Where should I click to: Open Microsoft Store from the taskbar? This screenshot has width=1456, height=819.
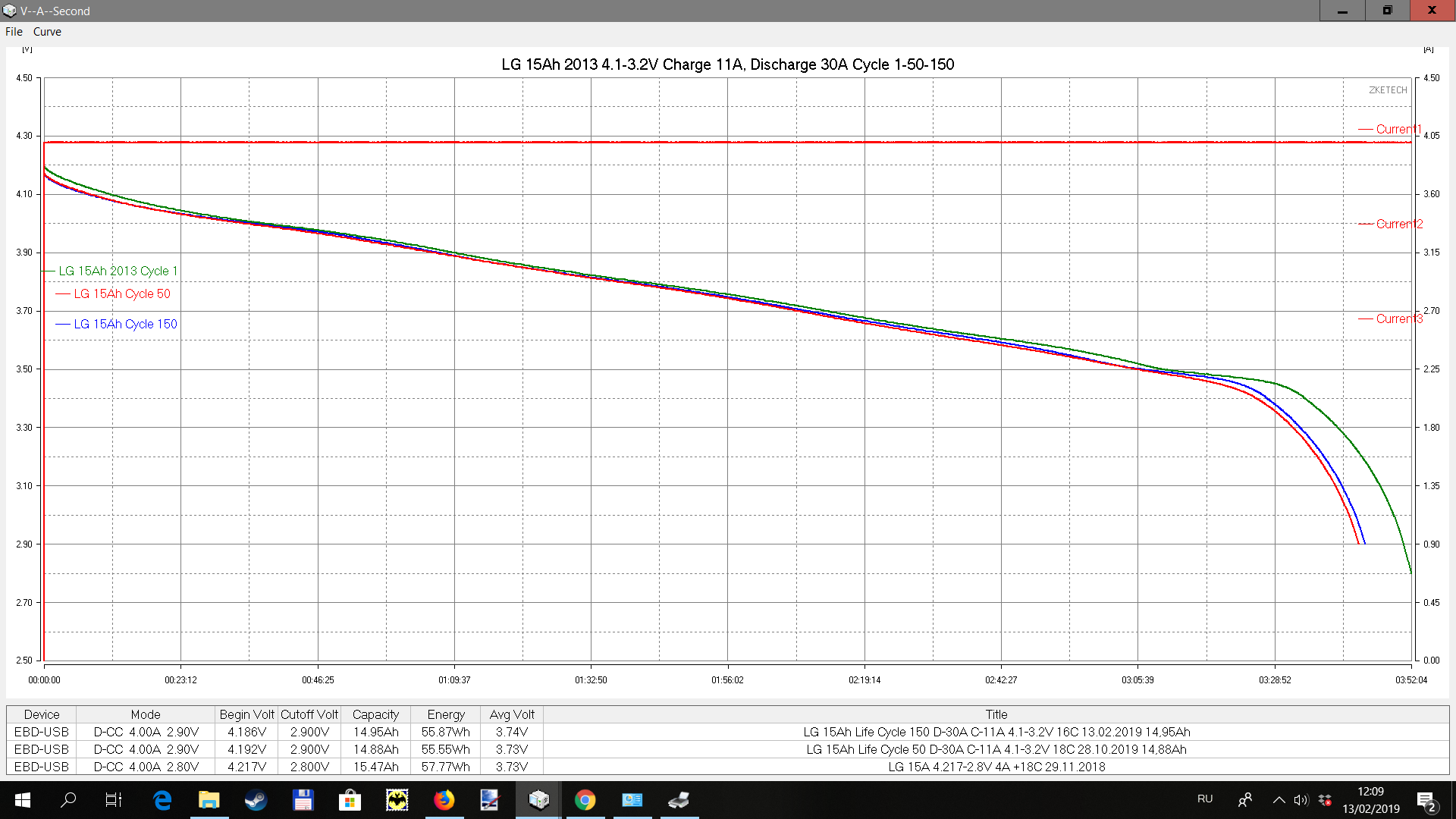350,800
